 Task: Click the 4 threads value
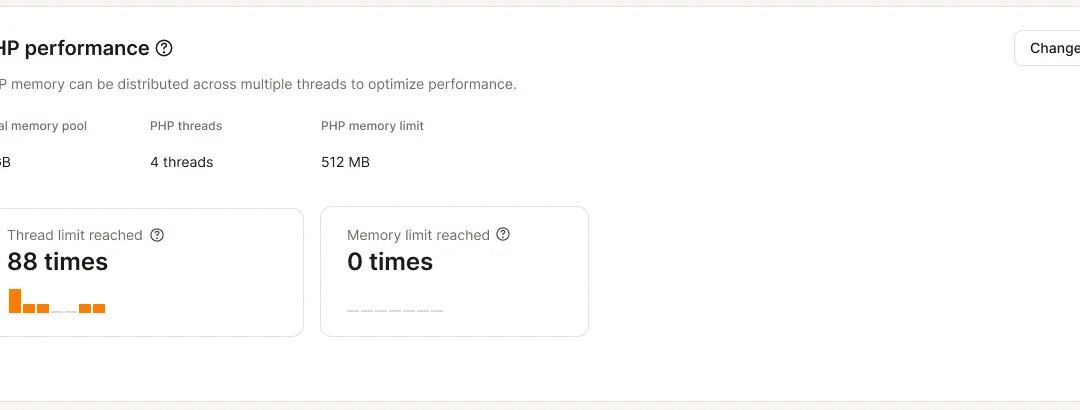(x=181, y=162)
